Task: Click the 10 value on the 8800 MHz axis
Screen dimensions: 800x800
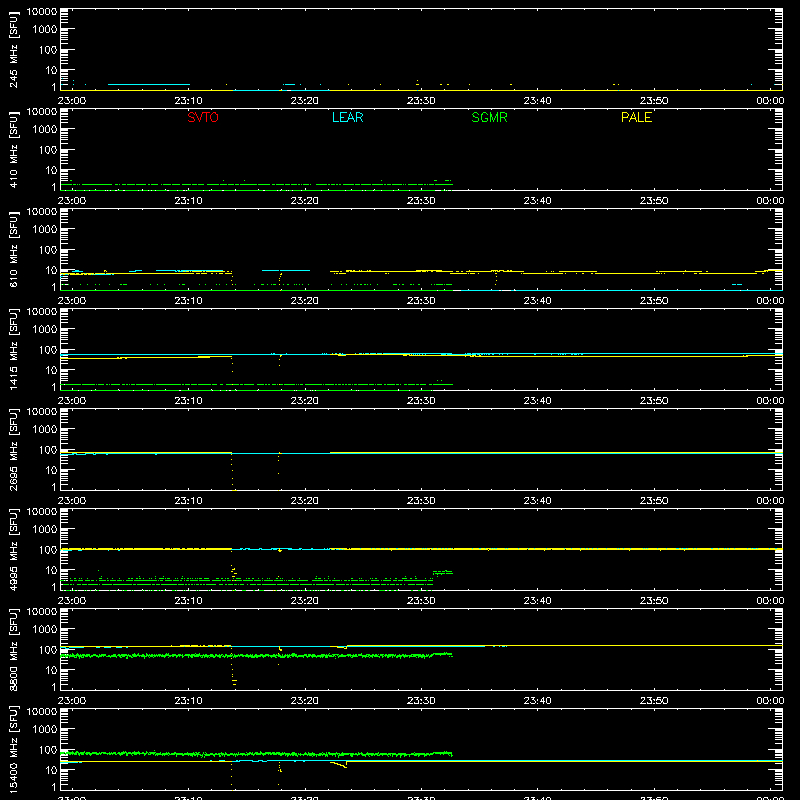Action: pyautogui.click(x=52, y=670)
